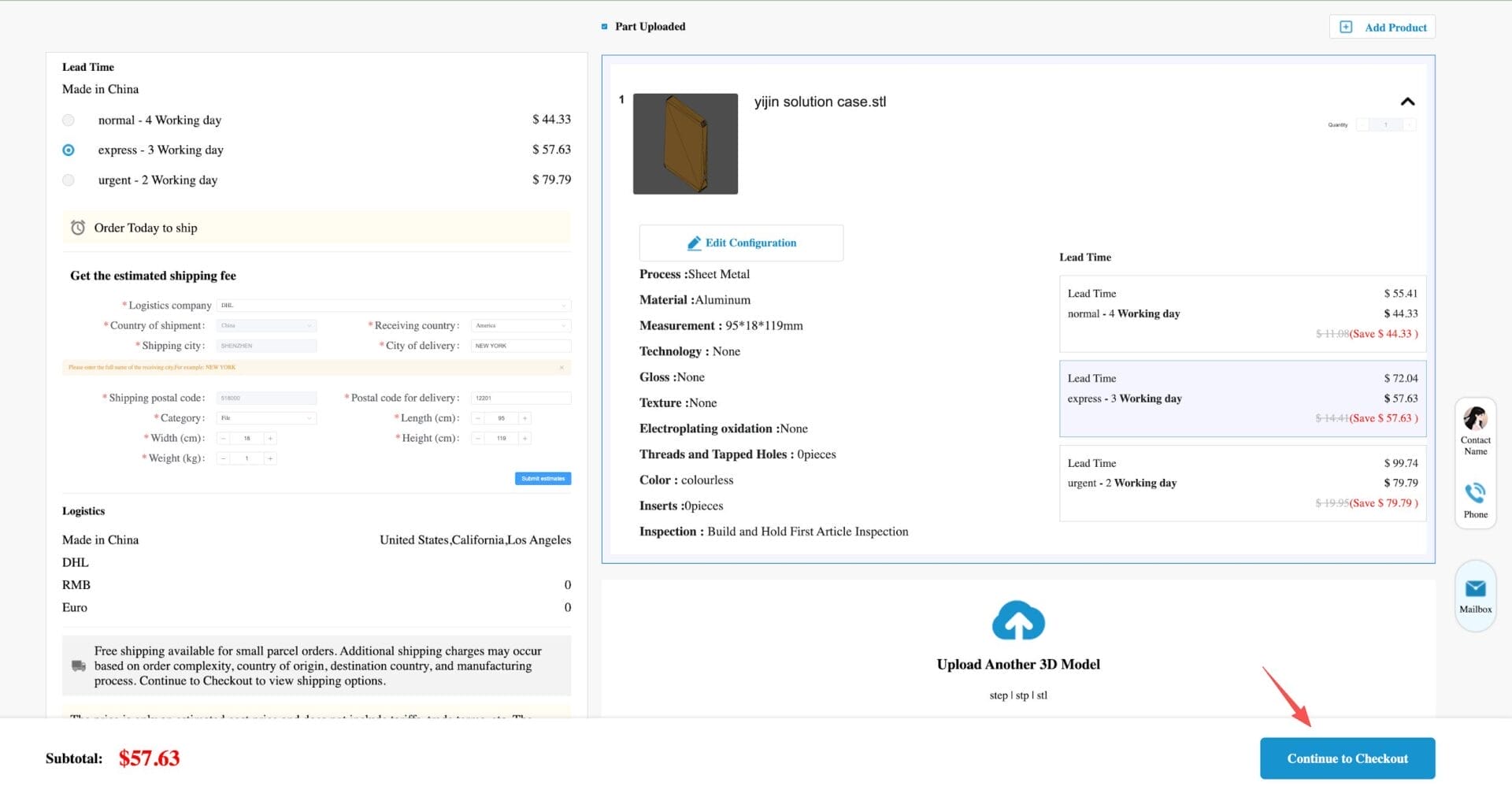
Task: Click the cloud upload icon
Action: pyautogui.click(x=1018, y=621)
